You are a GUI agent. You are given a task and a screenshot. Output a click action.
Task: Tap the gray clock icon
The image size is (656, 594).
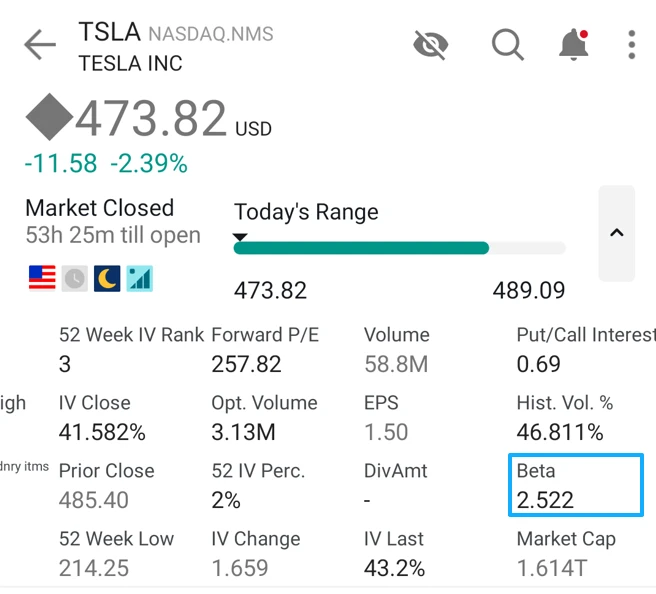pos(75,278)
